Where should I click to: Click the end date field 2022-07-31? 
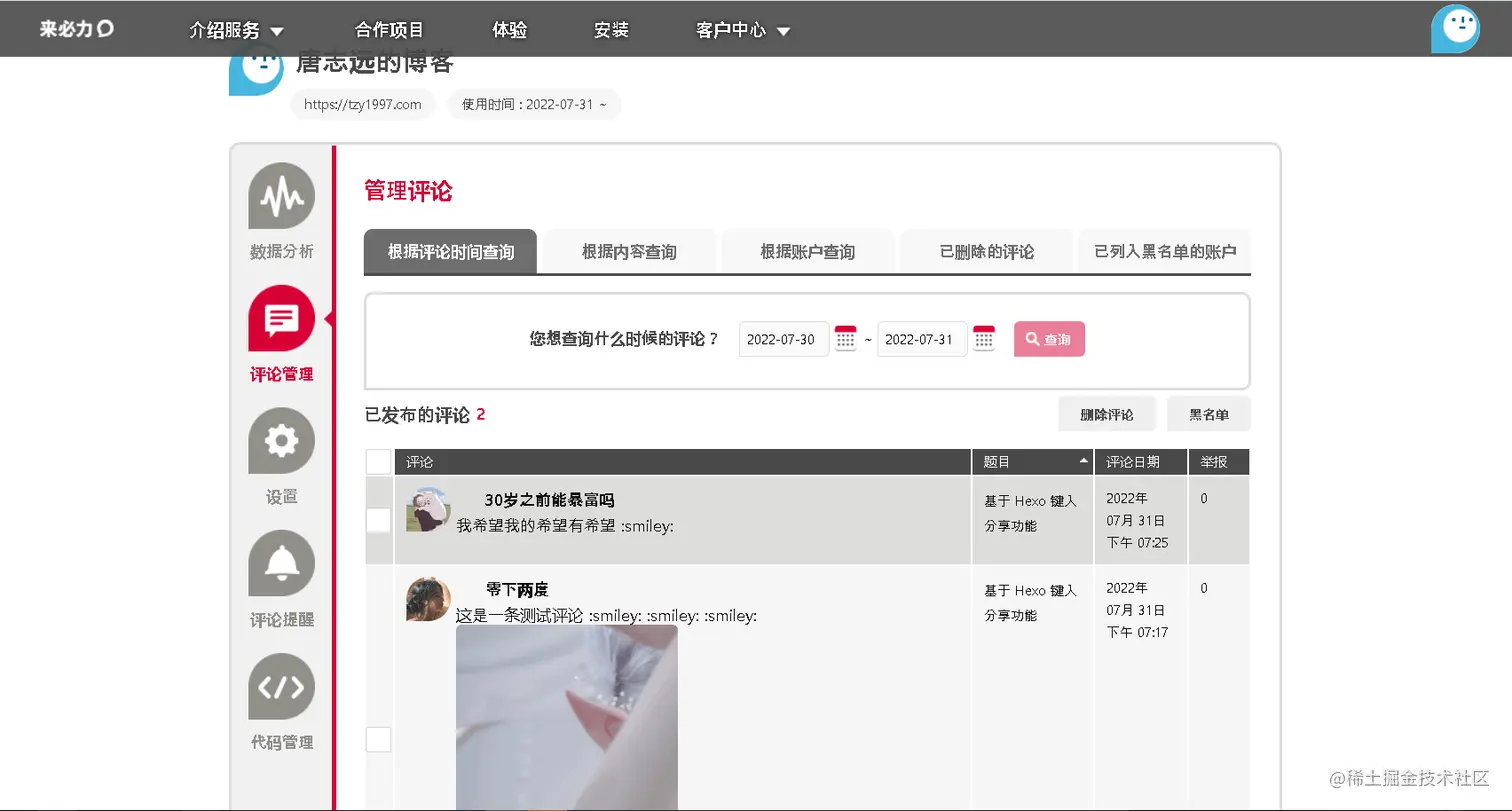click(922, 339)
